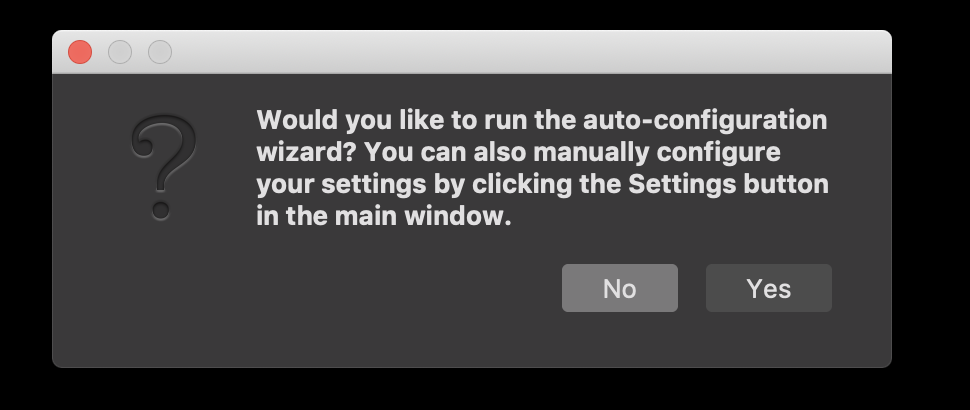
Task: Click the embossed question glyph beside the message
Action: 163,167
